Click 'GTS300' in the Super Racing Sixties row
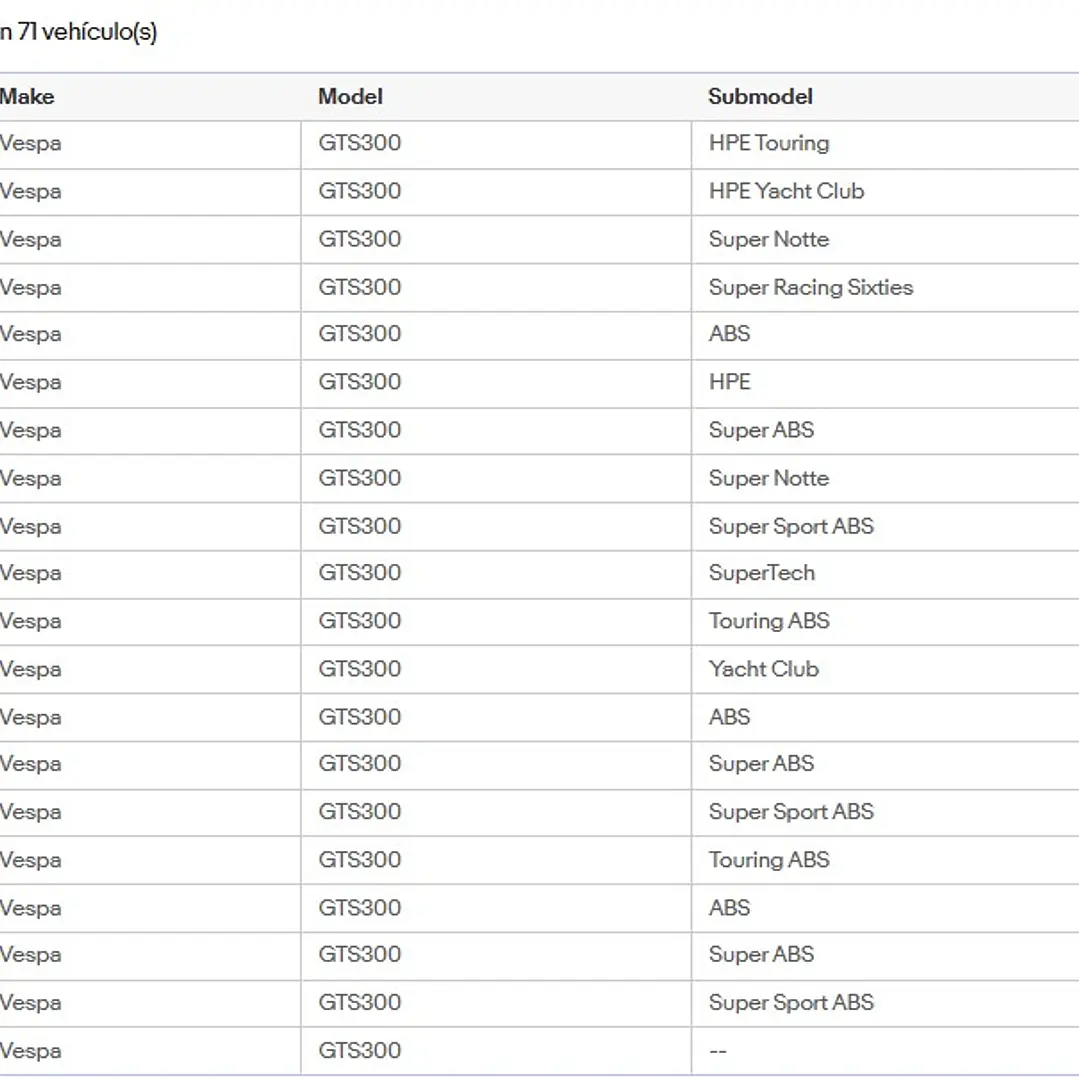 point(359,287)
